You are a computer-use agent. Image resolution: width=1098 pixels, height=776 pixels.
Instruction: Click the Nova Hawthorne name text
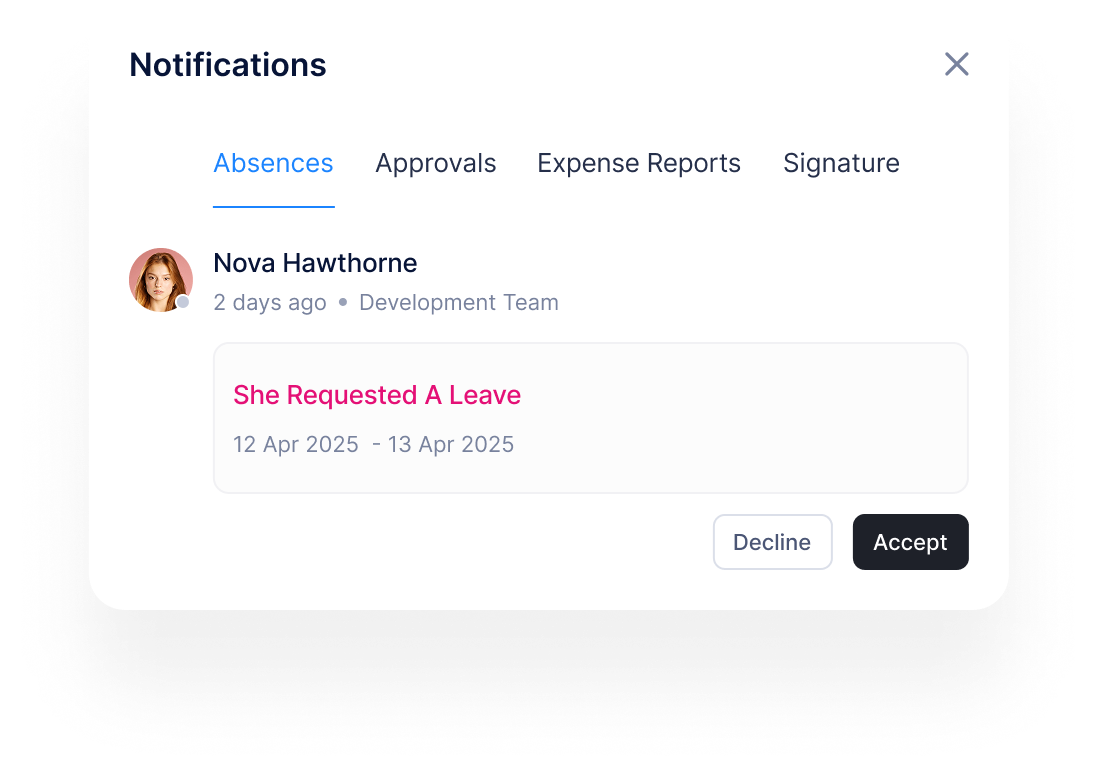[x=315, y=263]
